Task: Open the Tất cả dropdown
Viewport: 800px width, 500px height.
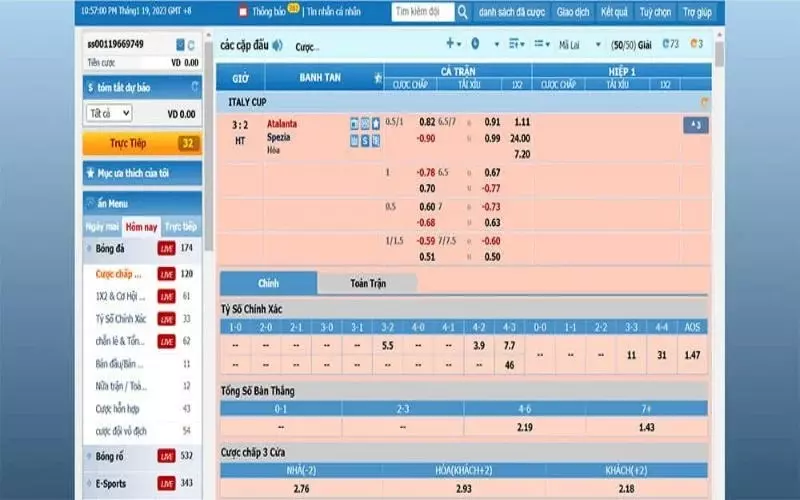Action: pyautogui.click(x=109, y=113)
